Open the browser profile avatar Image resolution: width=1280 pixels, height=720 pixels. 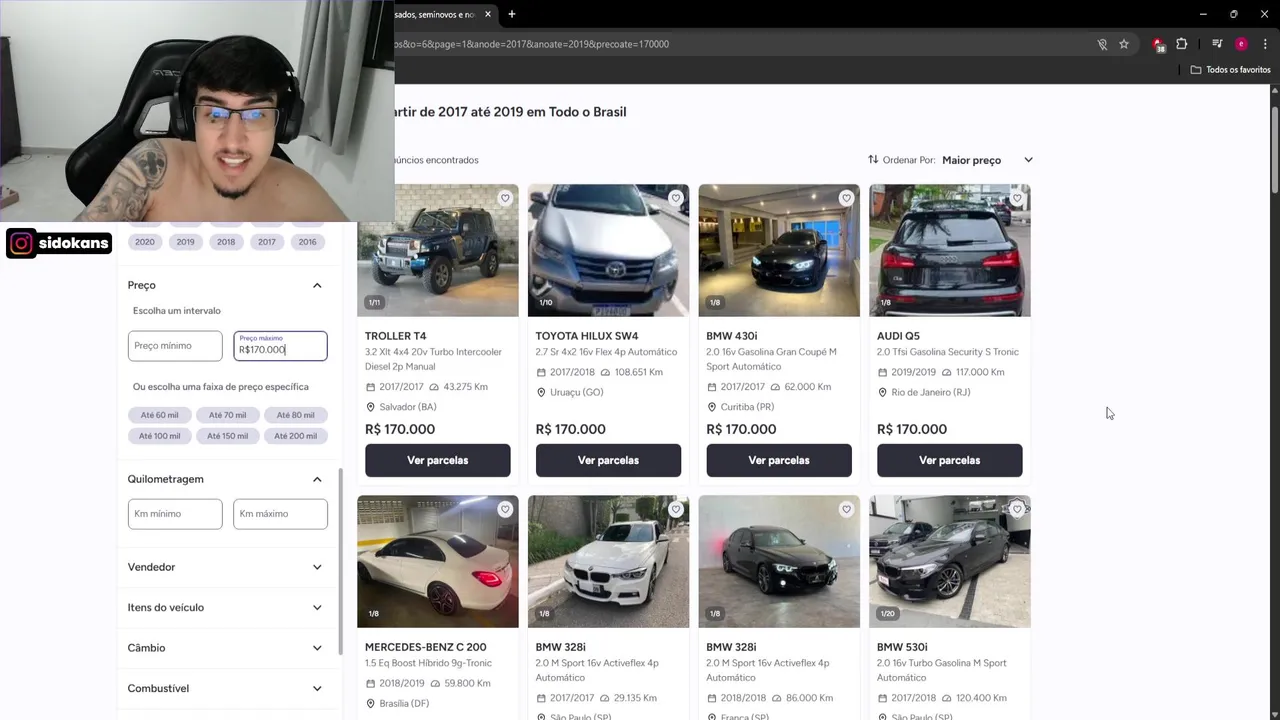click(1241, 44)
